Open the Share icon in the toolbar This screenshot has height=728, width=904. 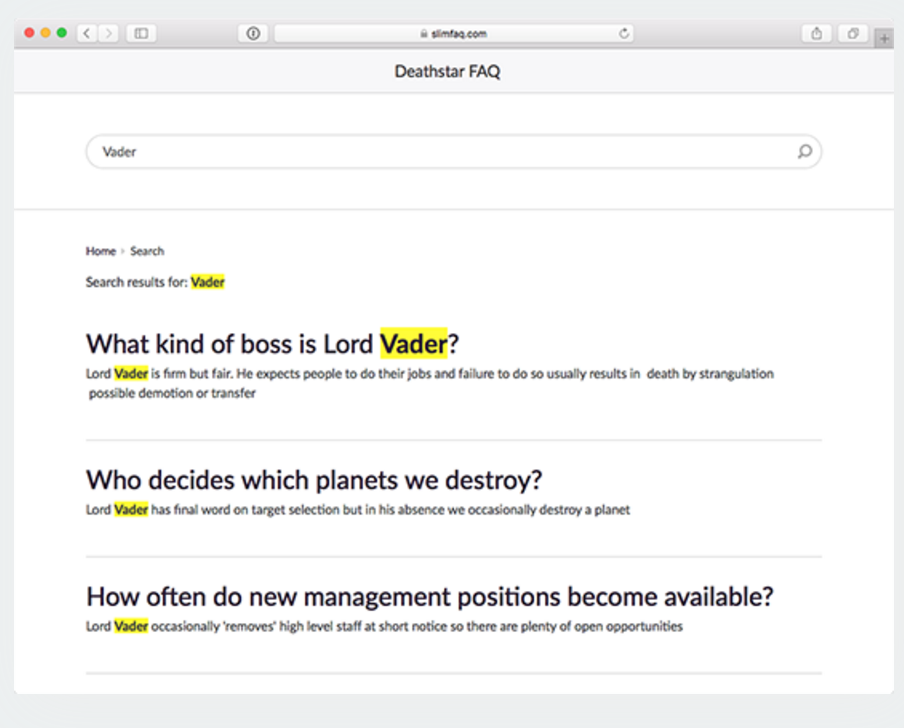coord(816,33)
